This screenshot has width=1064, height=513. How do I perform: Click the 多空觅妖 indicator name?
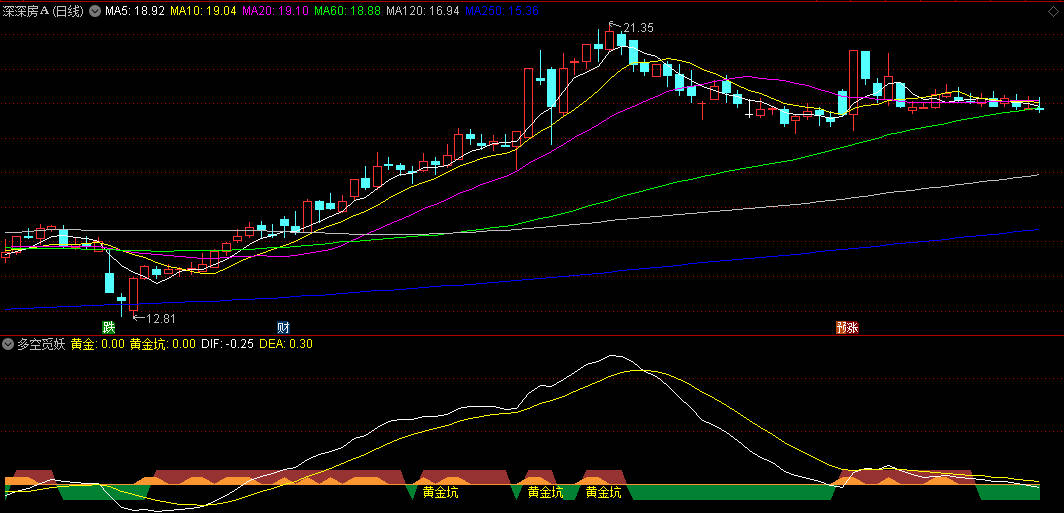pos(41,344)
